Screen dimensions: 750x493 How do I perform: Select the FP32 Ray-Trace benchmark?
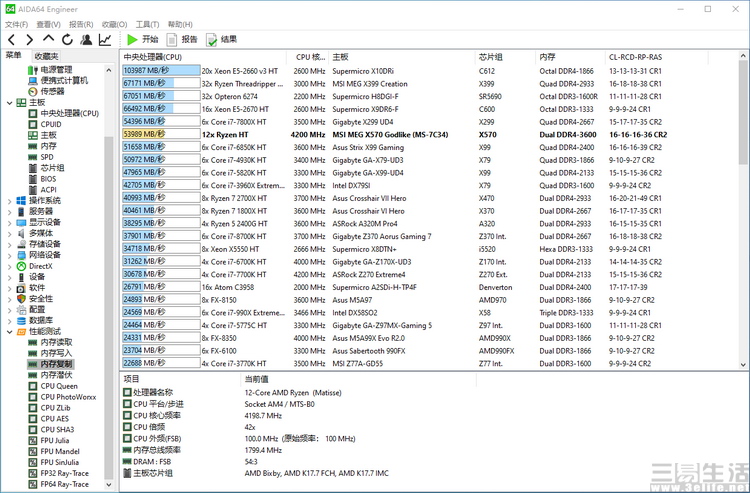point(65,473)
